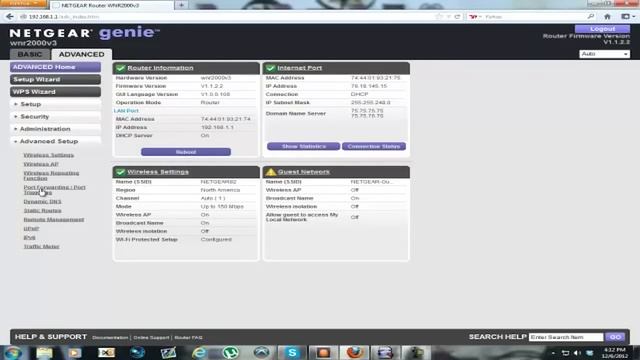Open Wireless Repeating Function link
640x360 pixels.
tap(51, 176)
